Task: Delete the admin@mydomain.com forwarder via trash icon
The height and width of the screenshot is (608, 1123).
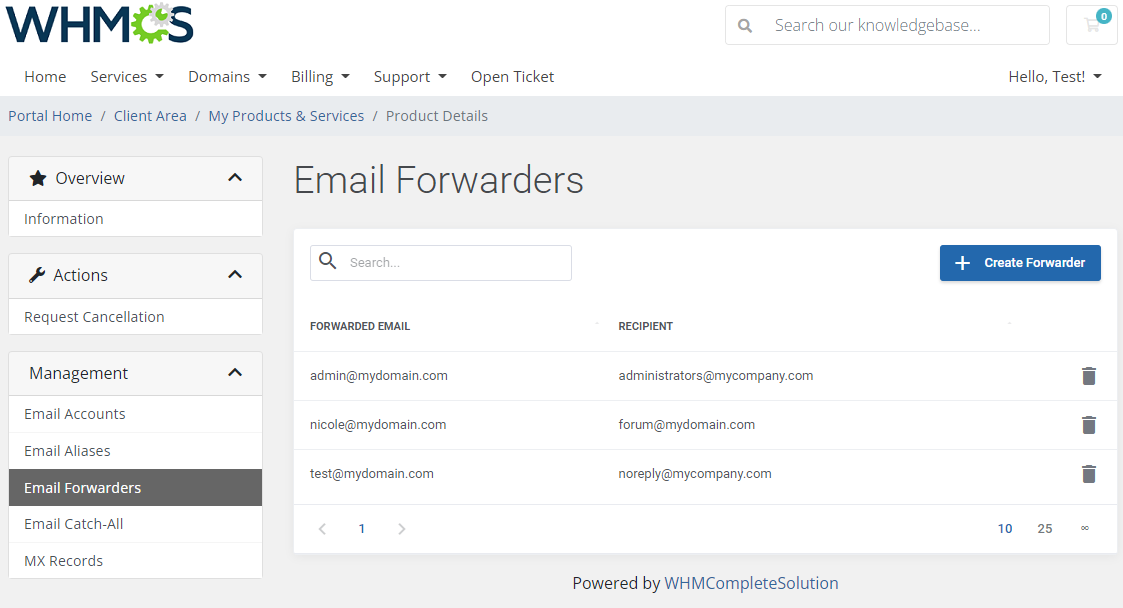Action: [x=1089, y=376]
